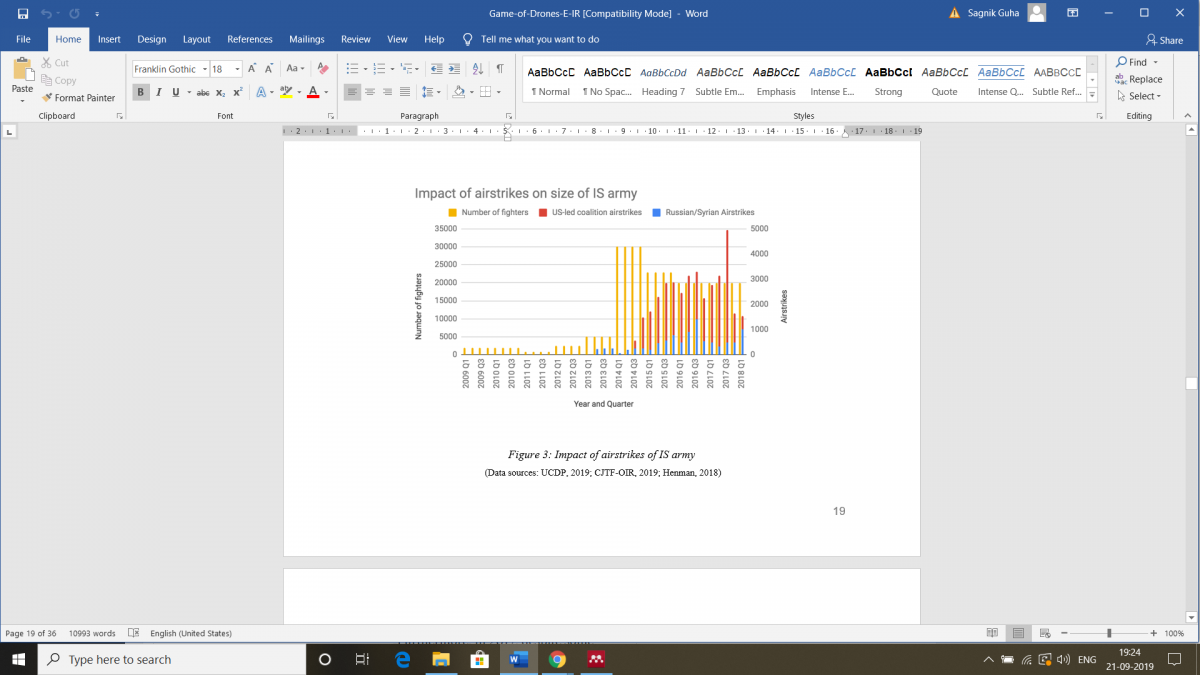Switch to Web Layout view in status bar

coord(1045,633)
